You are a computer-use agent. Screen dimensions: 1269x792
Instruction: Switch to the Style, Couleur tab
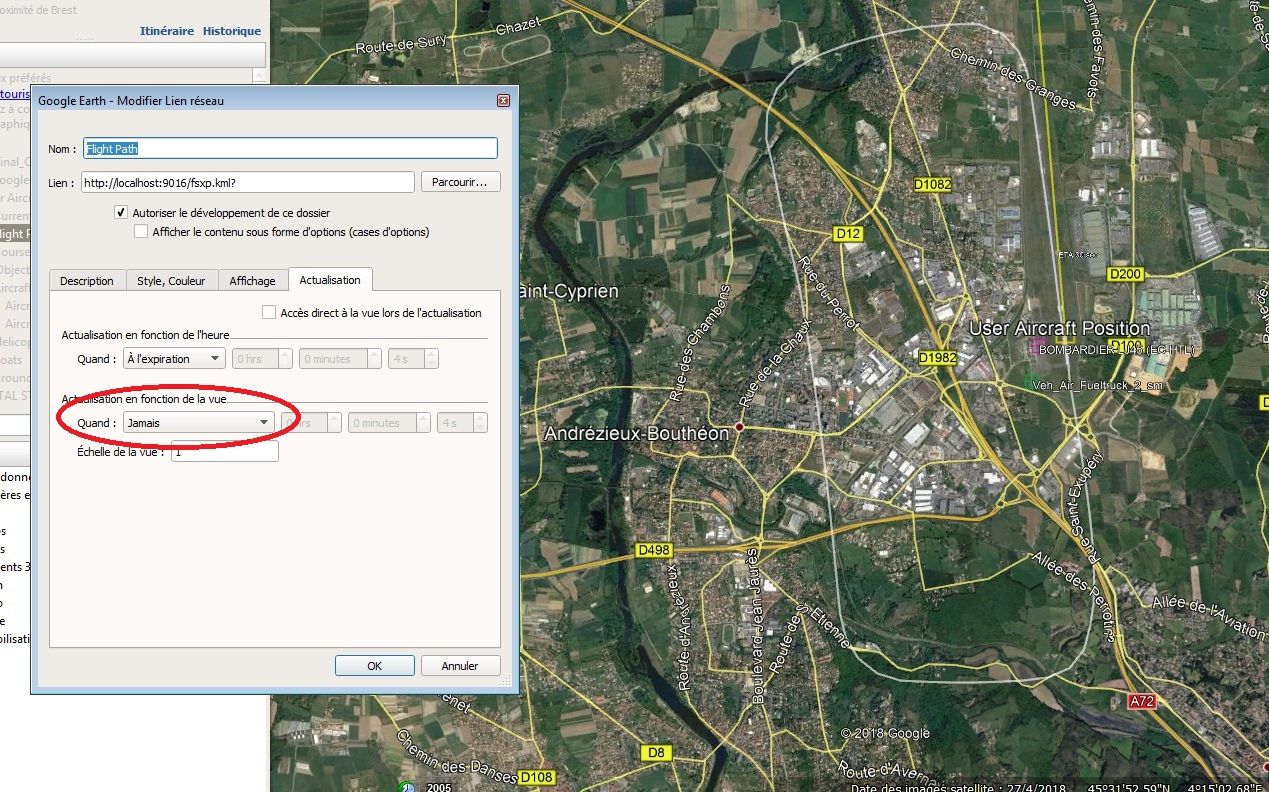172,281
